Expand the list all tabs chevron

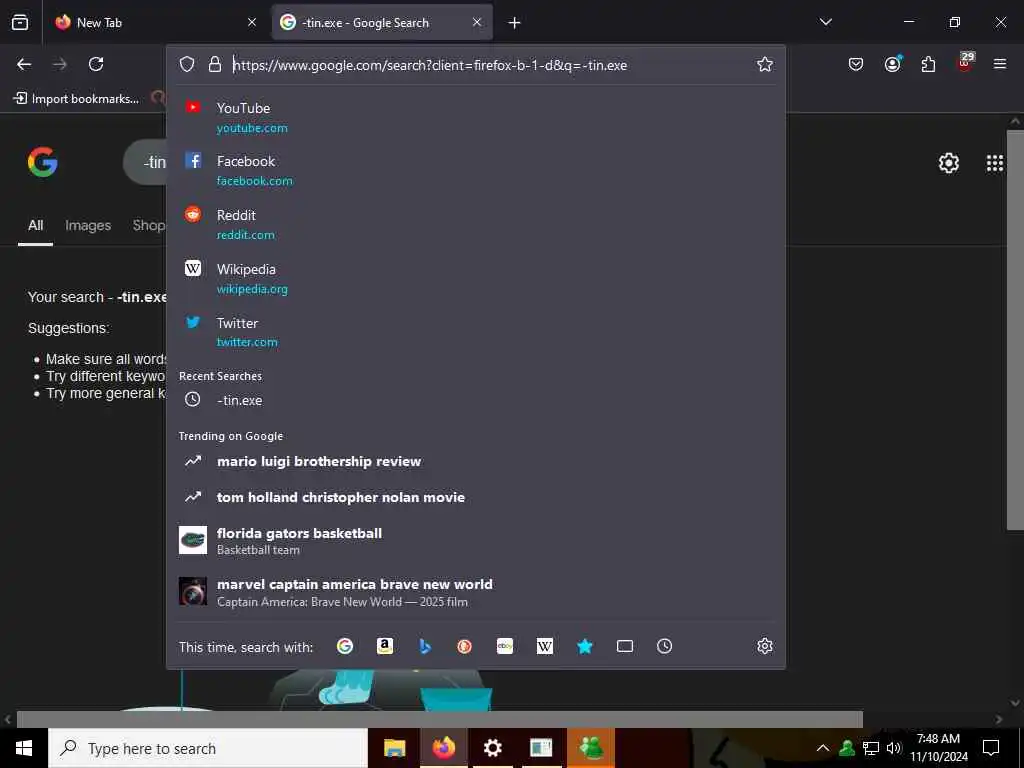pos(825,22)
